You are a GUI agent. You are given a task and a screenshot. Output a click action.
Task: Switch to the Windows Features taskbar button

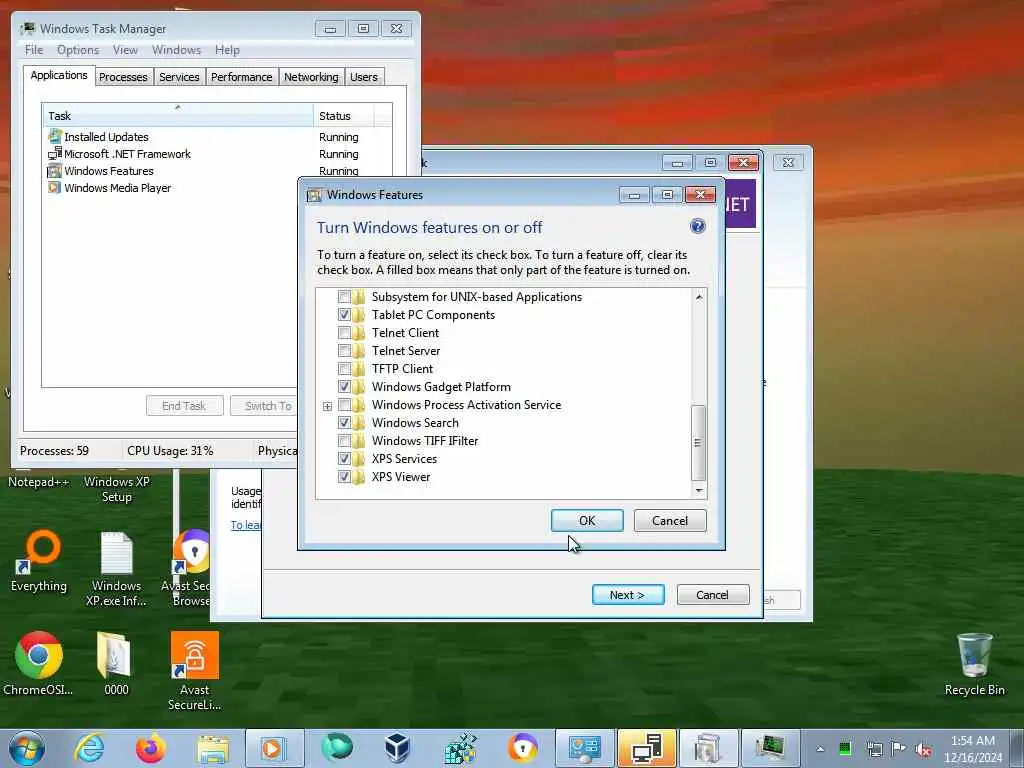coord(708,748)
